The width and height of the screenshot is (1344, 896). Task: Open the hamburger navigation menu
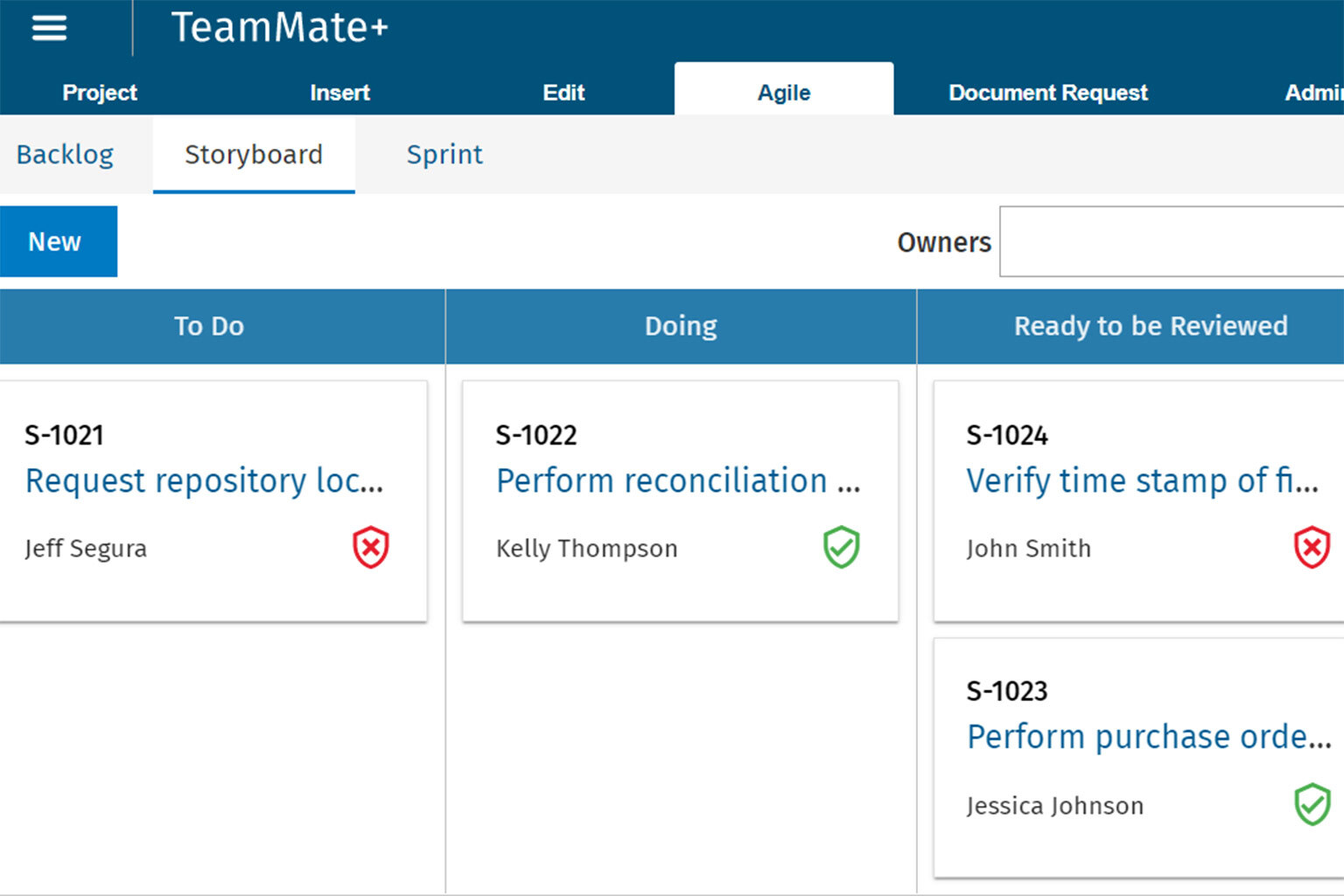[49, 29]
